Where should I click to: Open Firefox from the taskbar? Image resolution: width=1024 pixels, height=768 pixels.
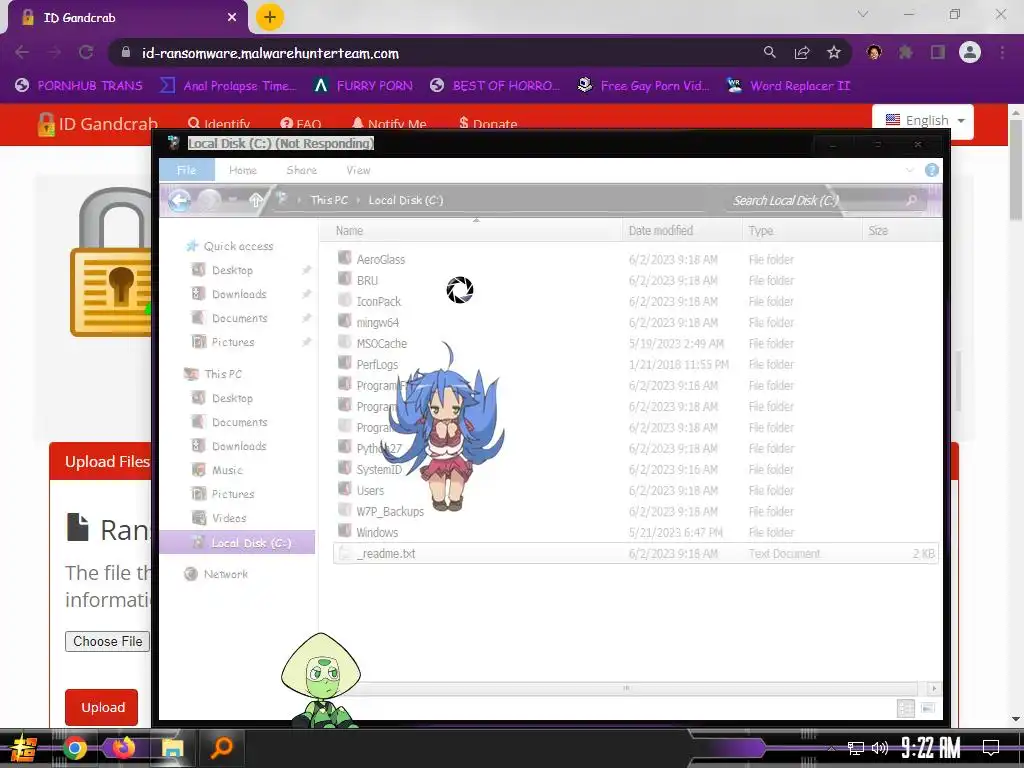pos(123,748)
